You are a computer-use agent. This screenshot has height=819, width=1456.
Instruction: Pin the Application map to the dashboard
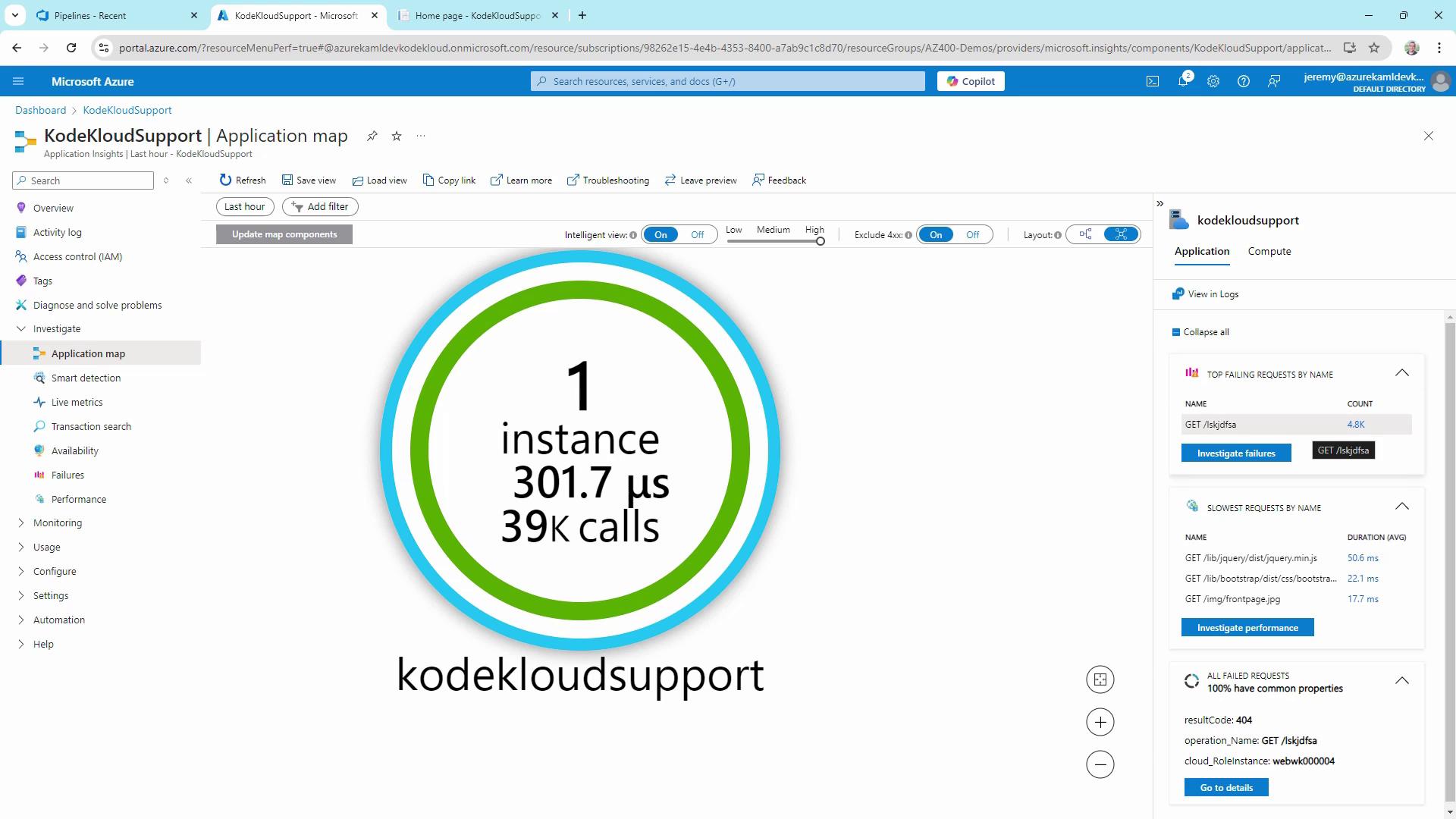[x=372, y=136]
